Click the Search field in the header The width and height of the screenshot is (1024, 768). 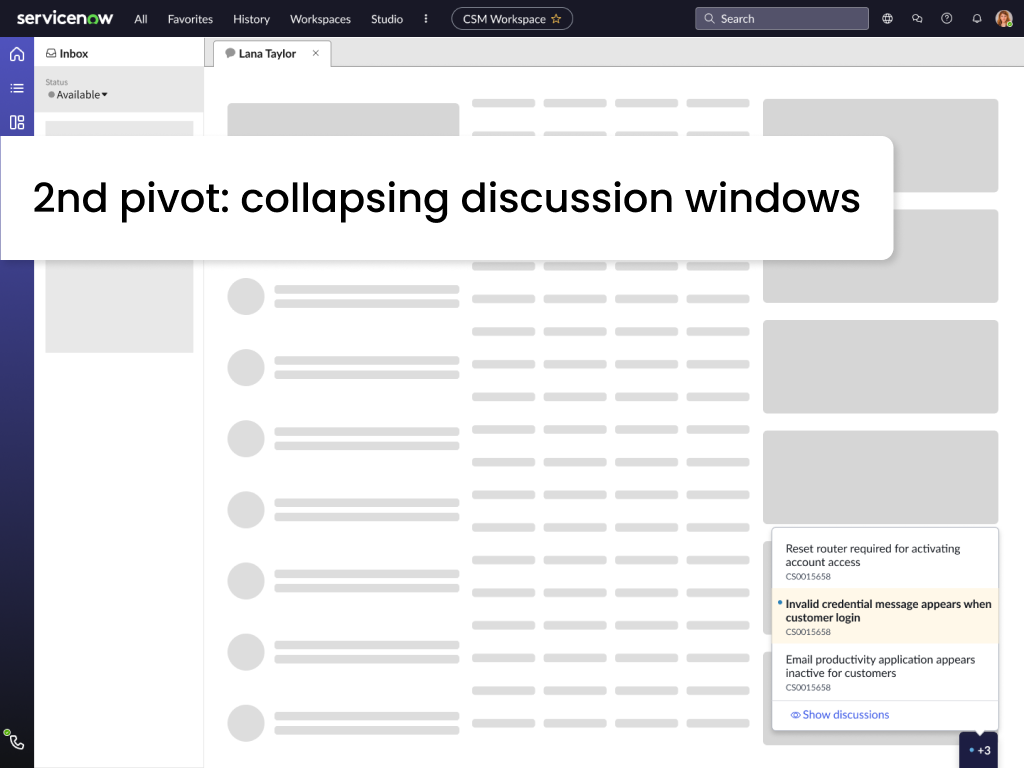[781, 18]
